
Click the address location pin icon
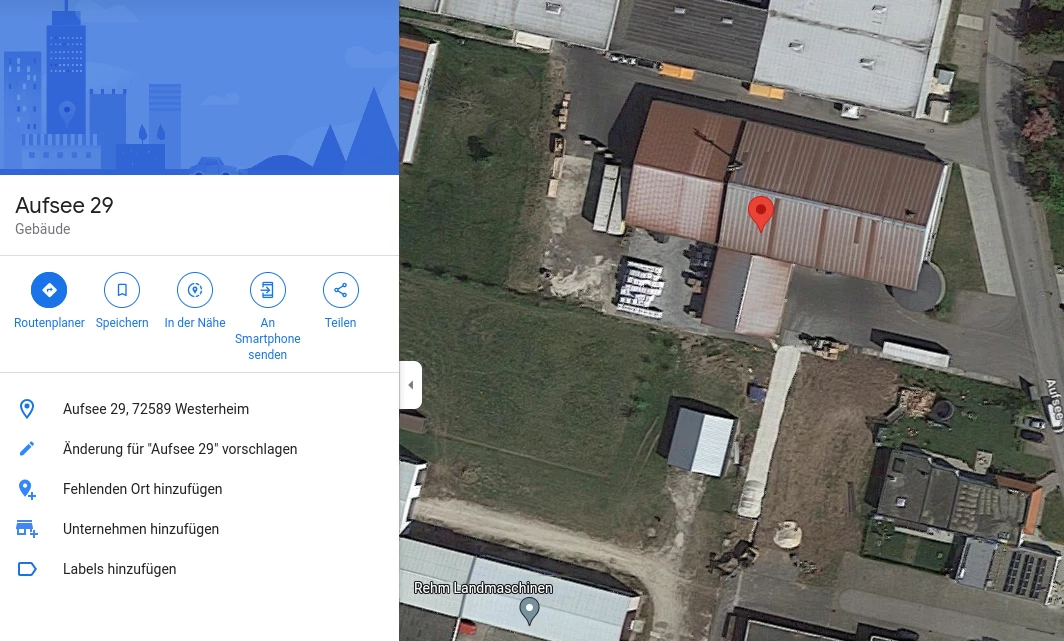click(26, 409)
